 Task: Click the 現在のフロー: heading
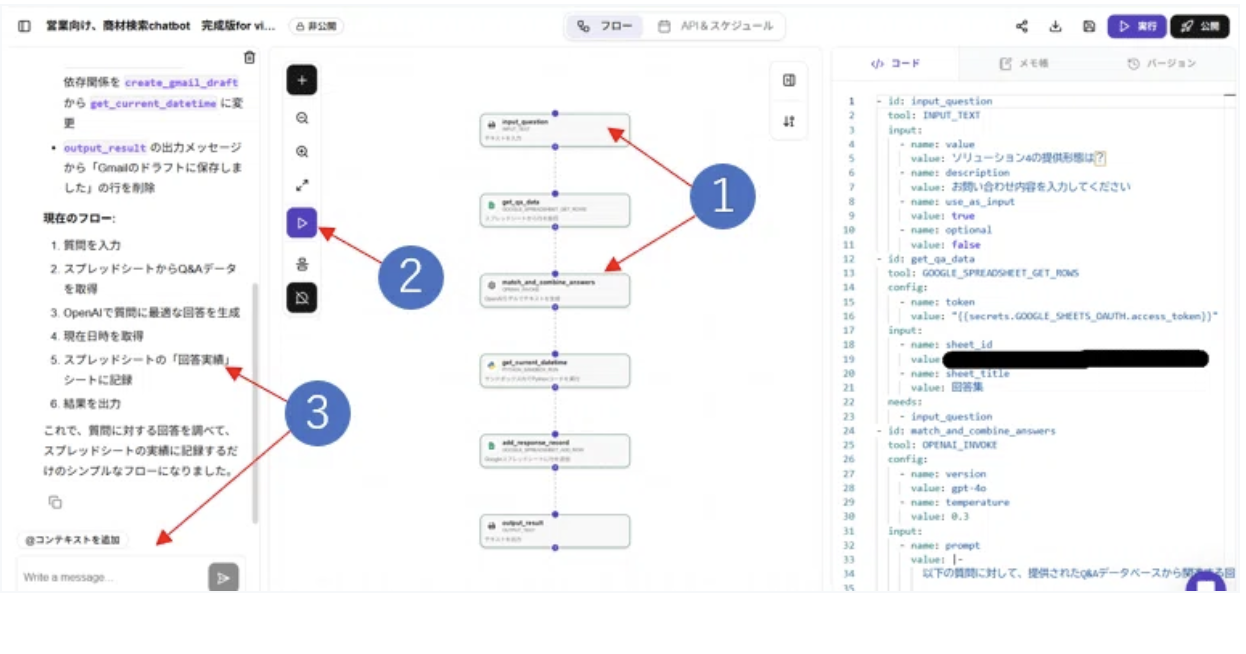click(79, 218)
